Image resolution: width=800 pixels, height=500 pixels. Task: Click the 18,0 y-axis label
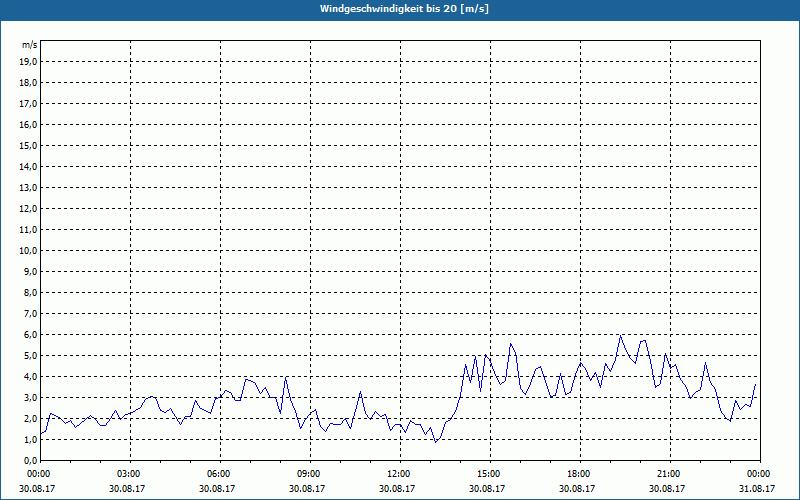pos(29,83)
